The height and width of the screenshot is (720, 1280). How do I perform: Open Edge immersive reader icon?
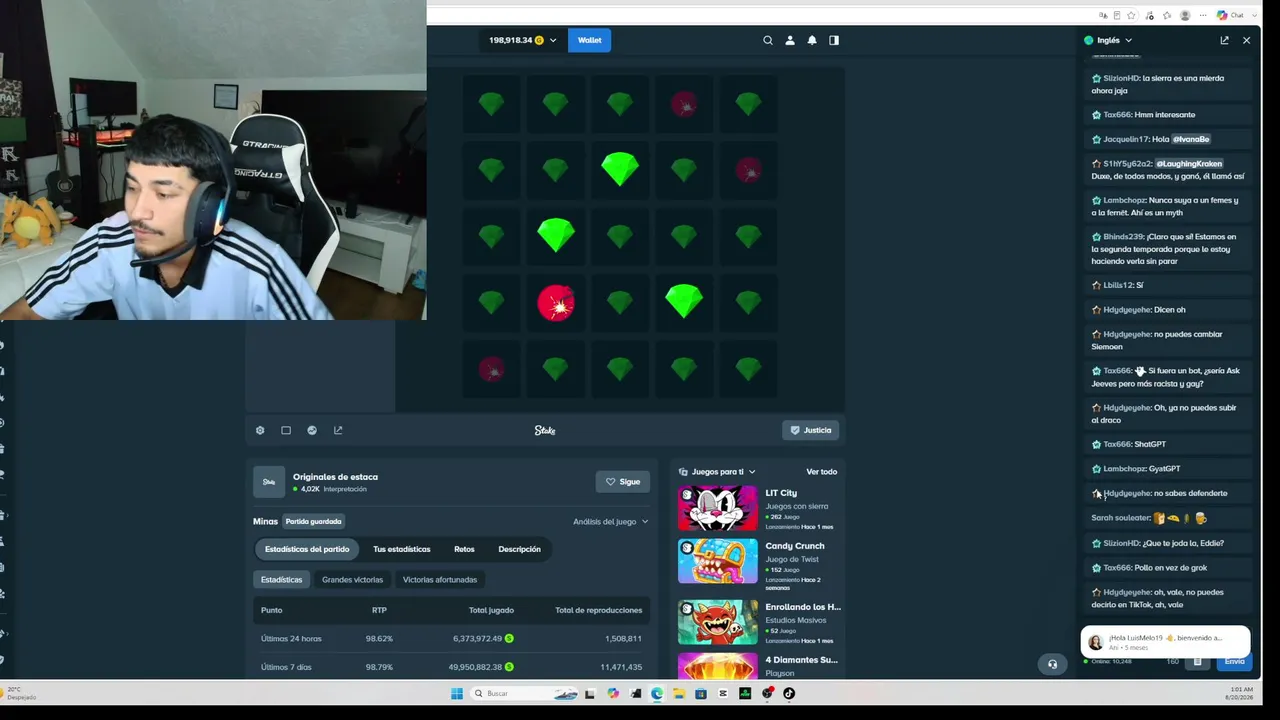[1117, 15]
